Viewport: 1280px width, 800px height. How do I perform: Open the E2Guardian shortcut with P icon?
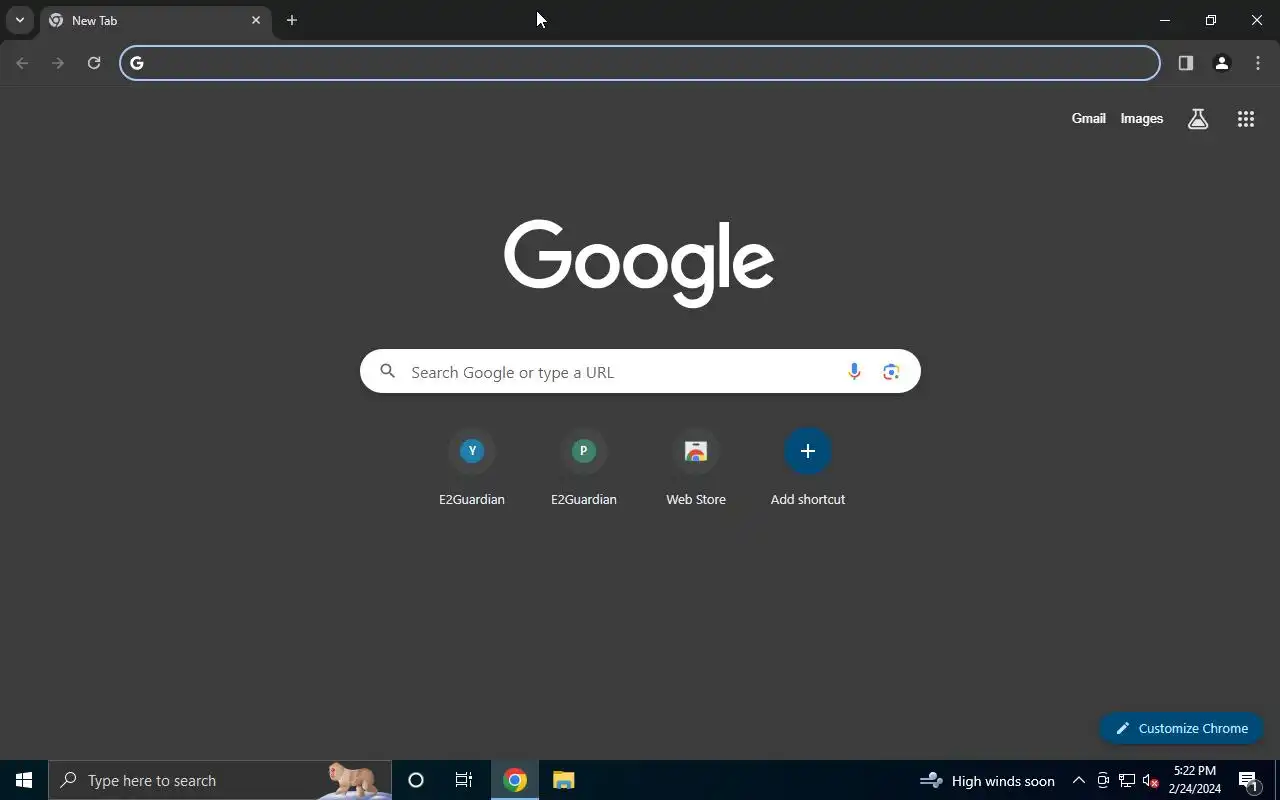click(584, 469)
